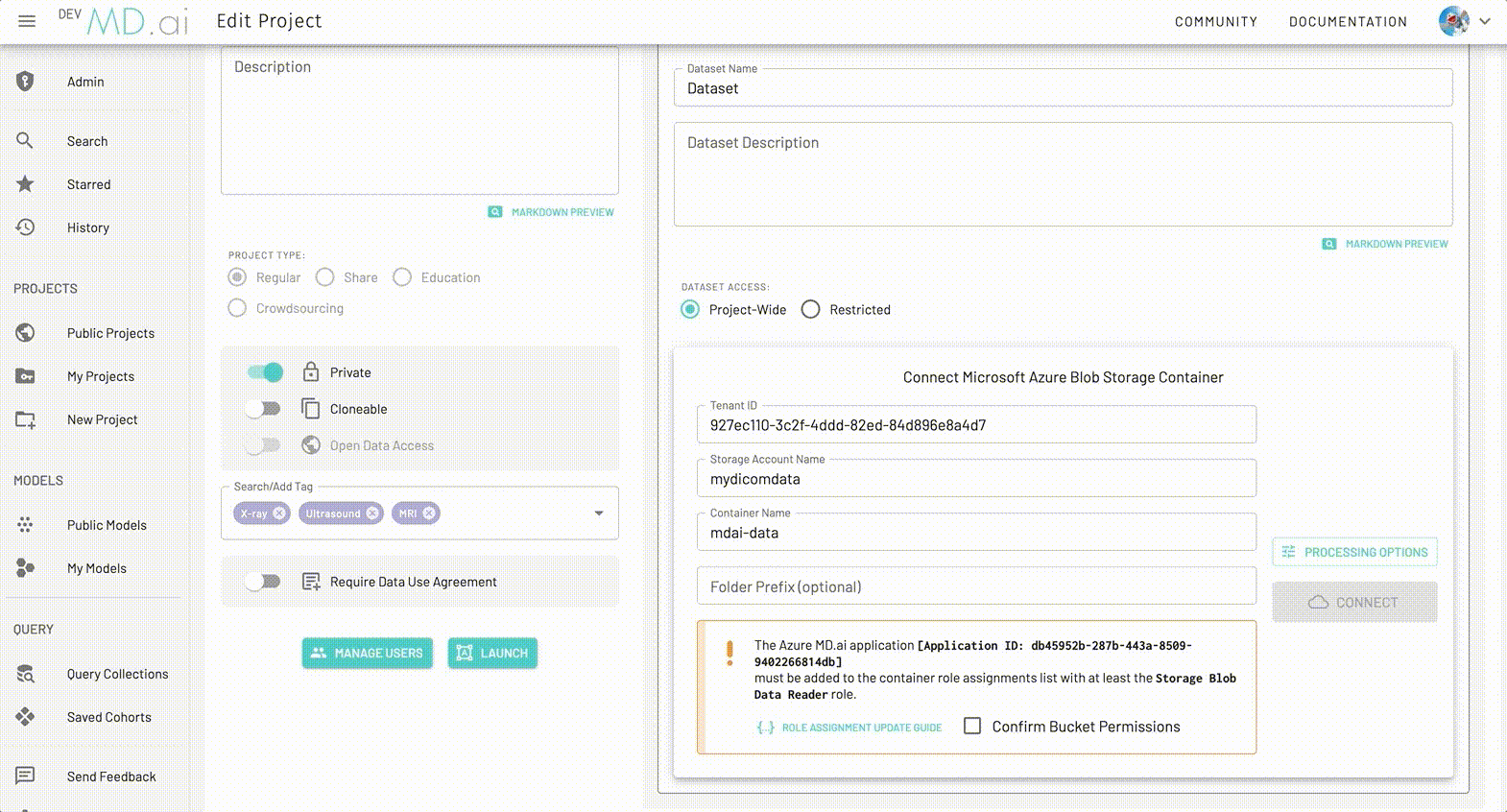The height and width of the screenshot is (812, 1507).
Task: Click the MD.ai logo
Action: pyautogui.click(x=136, y=21)
